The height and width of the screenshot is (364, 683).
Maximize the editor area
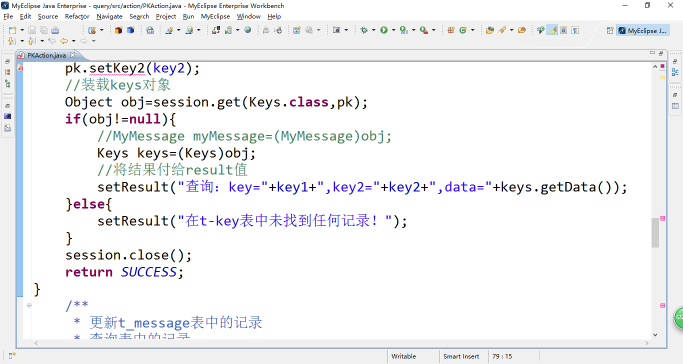coord(661,53)
